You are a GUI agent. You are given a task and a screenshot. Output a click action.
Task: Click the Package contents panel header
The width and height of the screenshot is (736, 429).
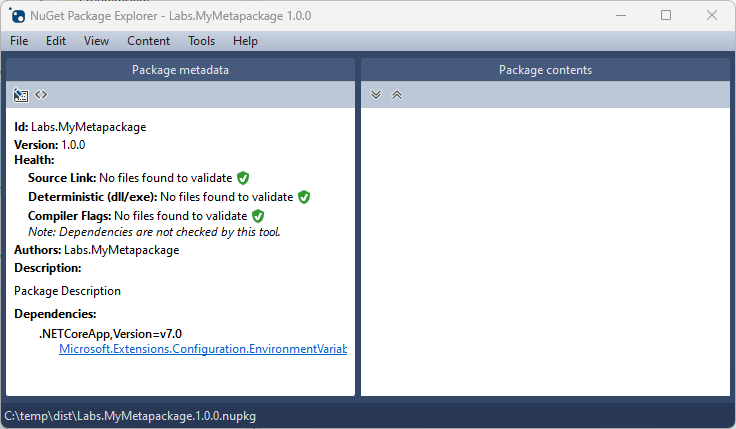[545, 70]
